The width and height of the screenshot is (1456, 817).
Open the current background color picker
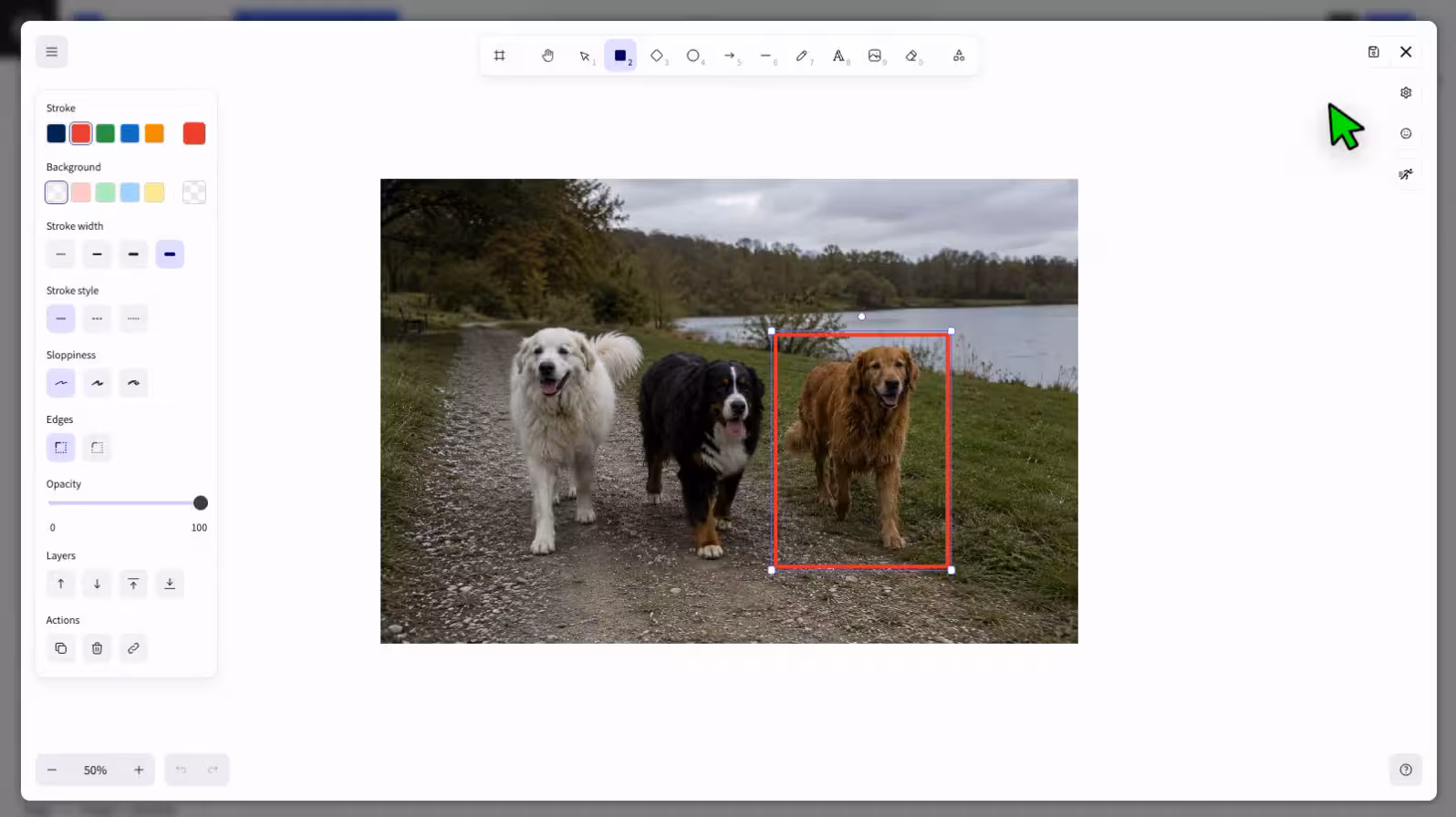tap(194, 192)
